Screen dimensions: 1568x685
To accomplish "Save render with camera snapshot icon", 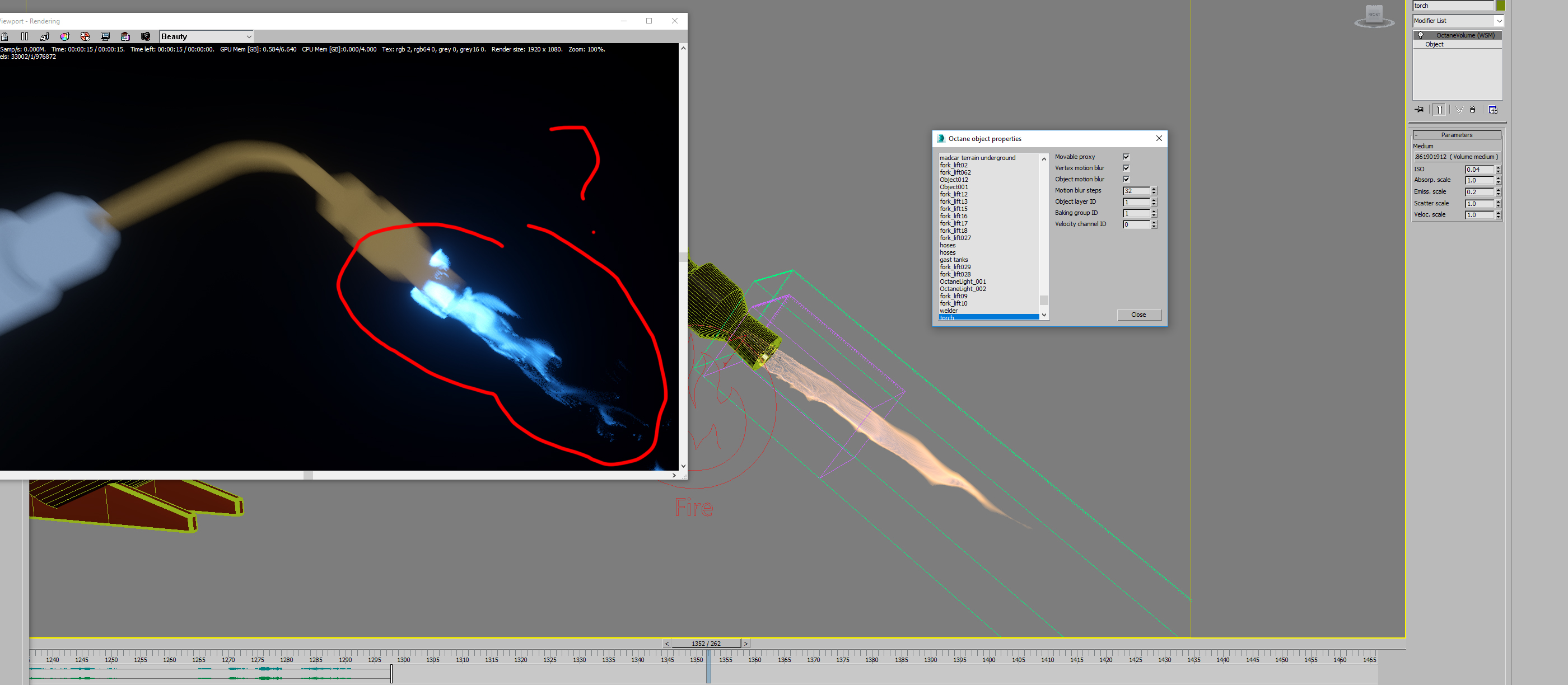I will click(x=146, y=36).
